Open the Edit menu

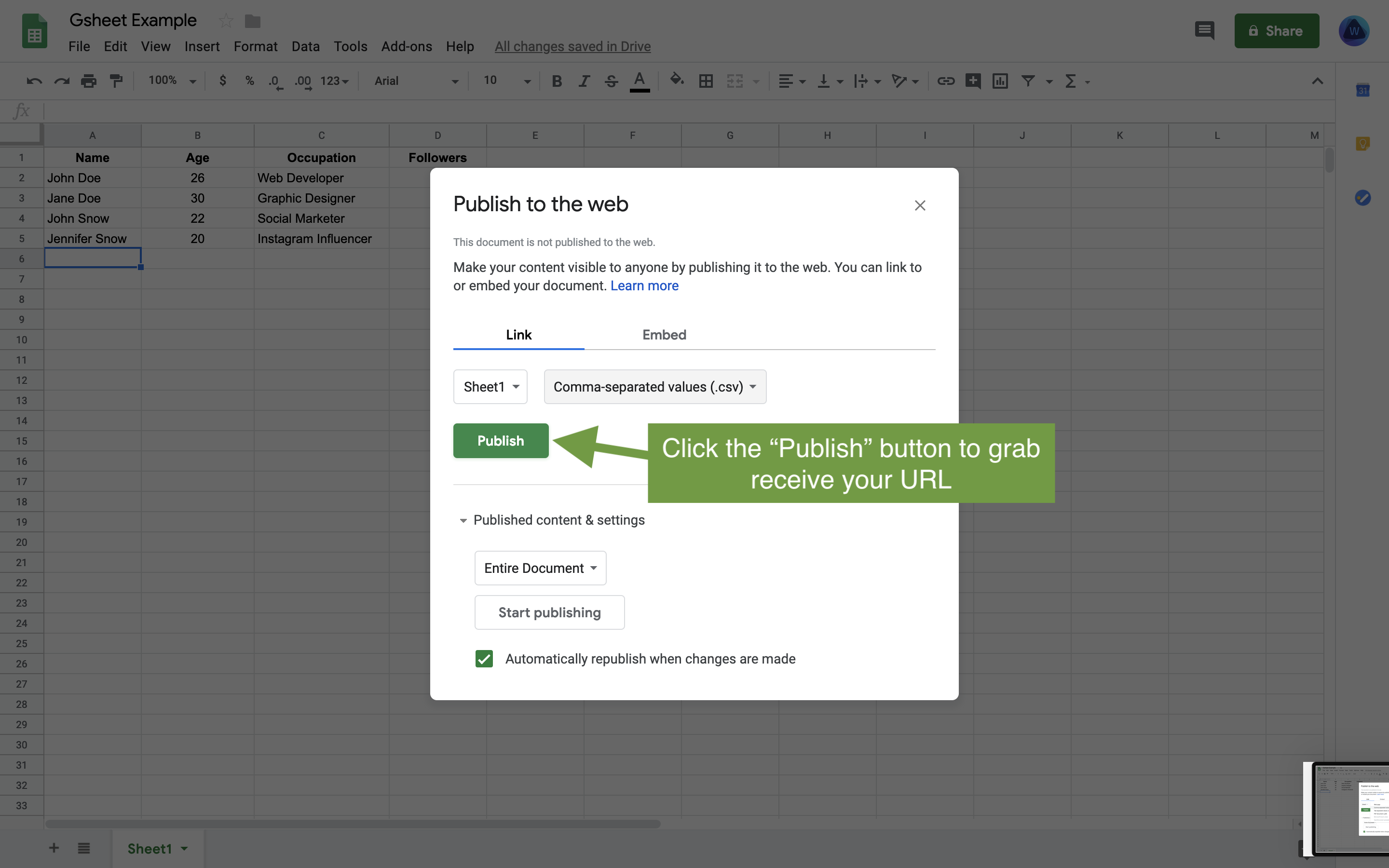115,46
